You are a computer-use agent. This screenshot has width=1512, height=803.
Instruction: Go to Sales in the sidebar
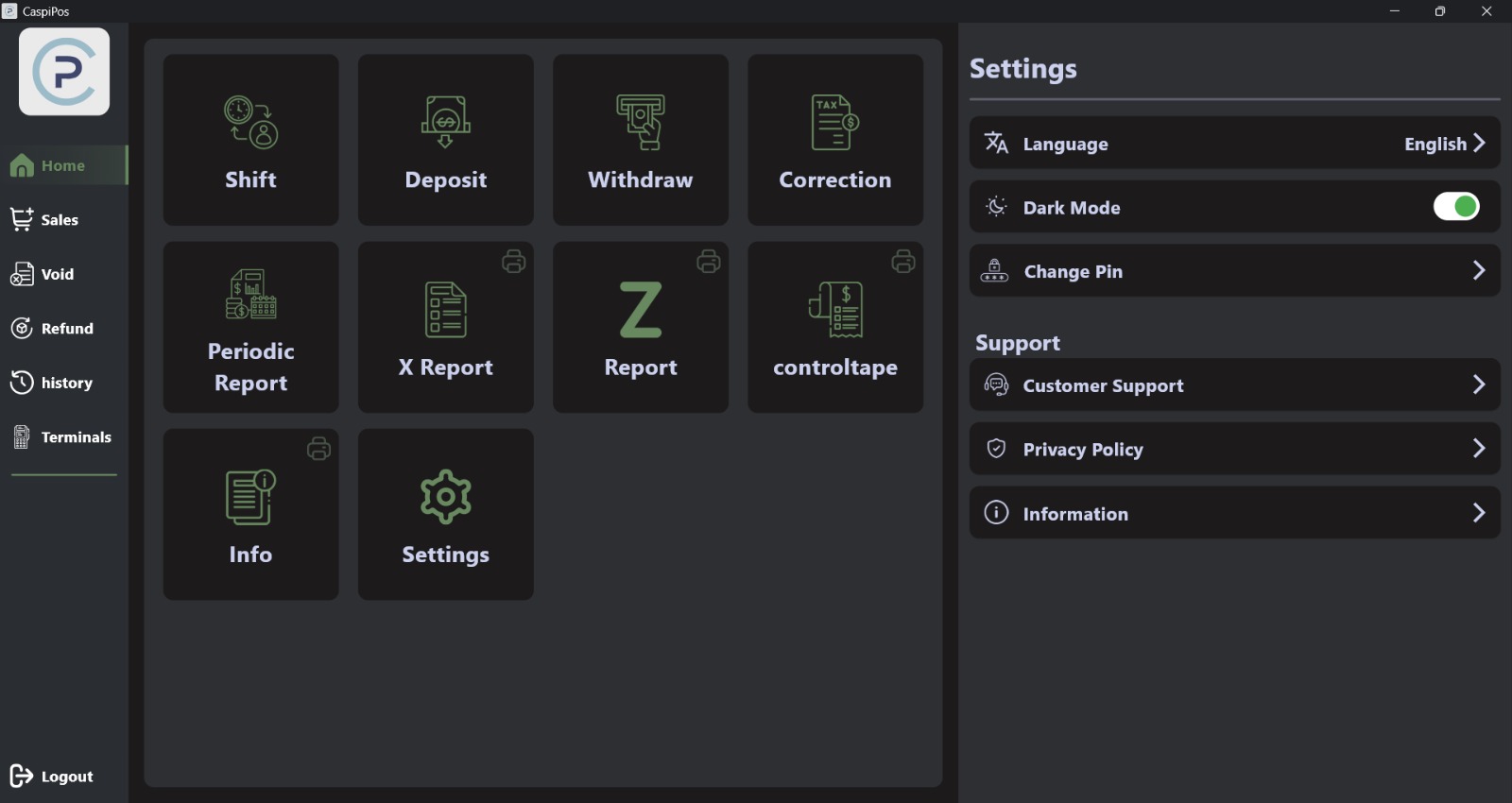[59, 220]
